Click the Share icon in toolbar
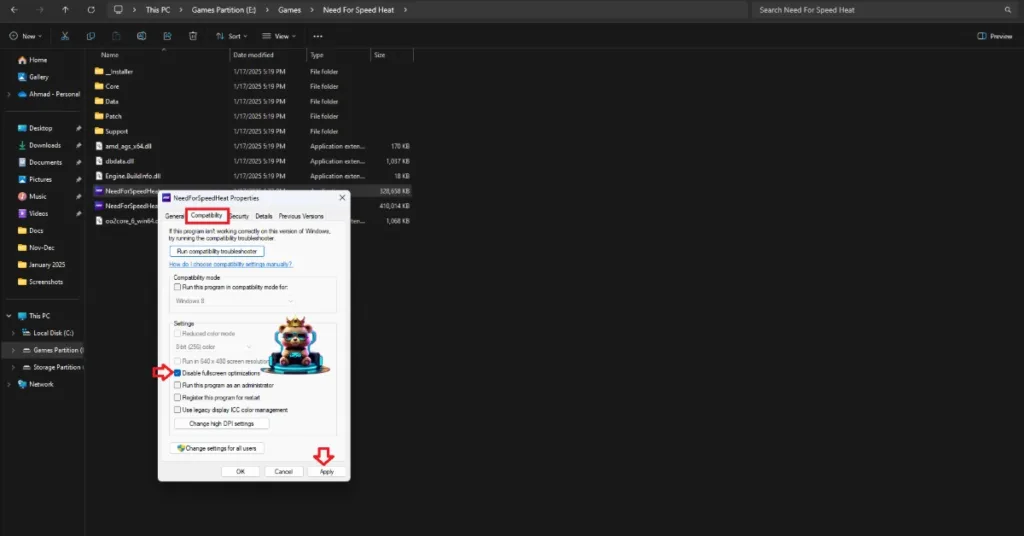 pos(167,36)
